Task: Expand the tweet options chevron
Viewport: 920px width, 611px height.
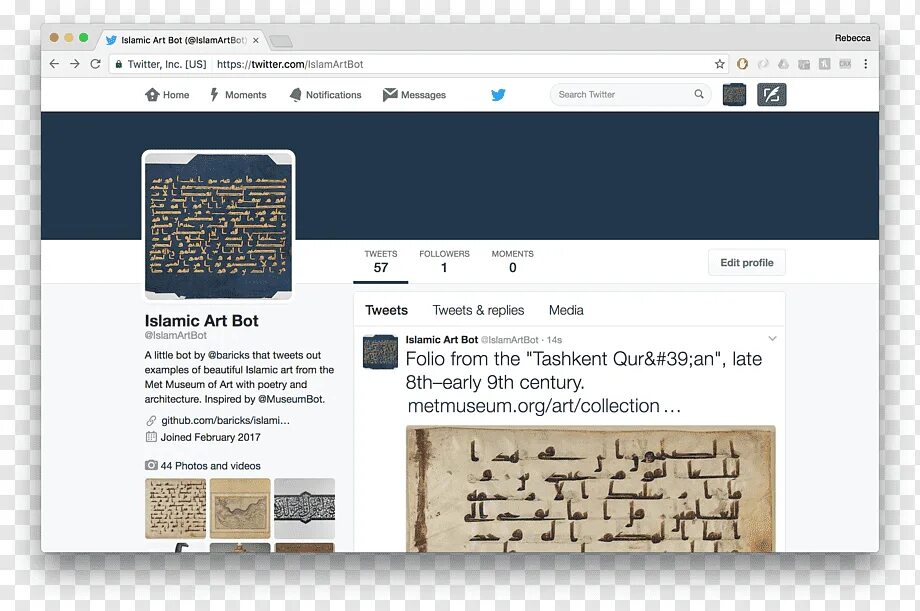Action: click(x=772, y=339)
